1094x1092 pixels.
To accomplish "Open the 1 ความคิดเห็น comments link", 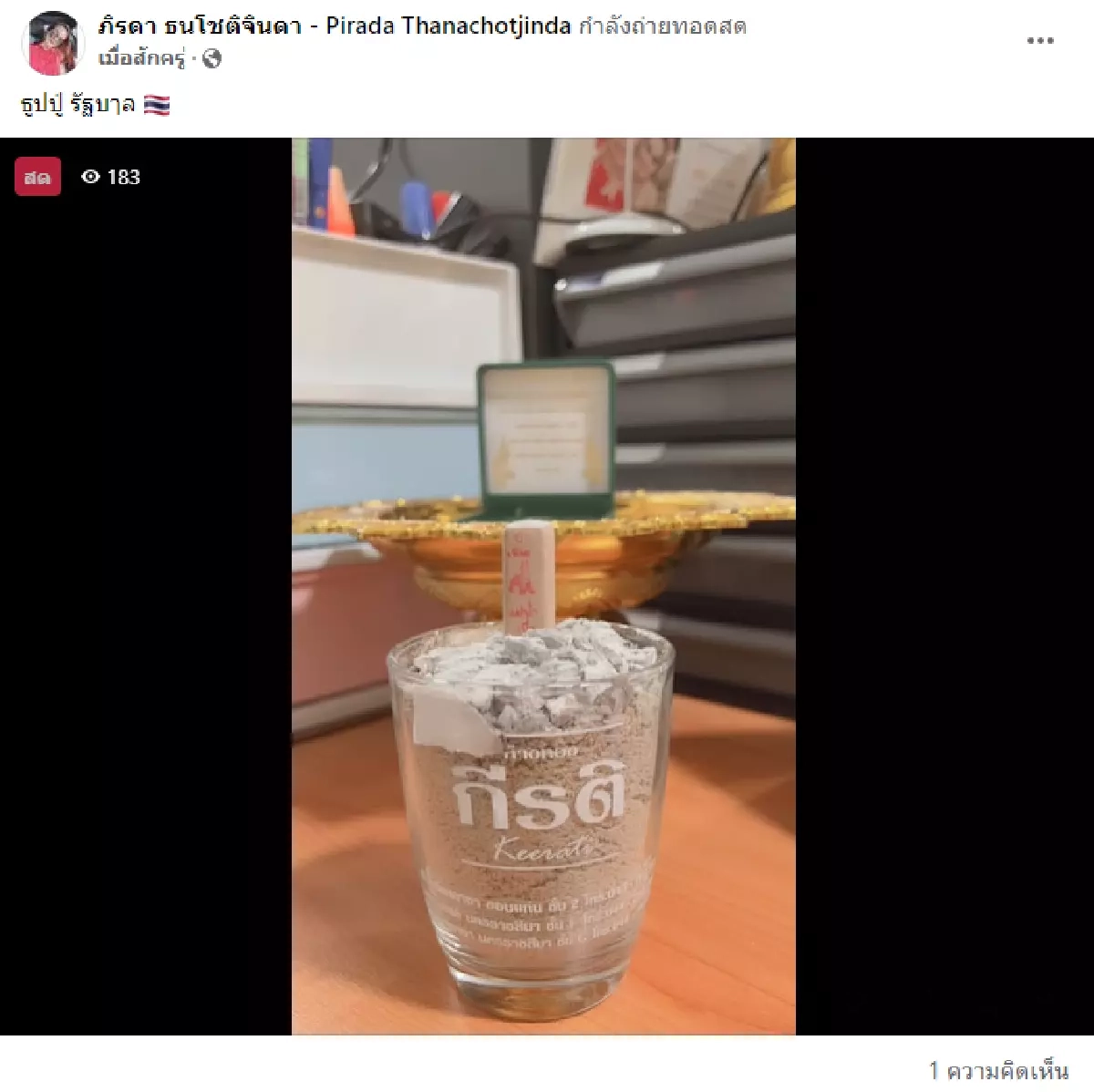I will pyautogui.click(x=999, y=1070).
